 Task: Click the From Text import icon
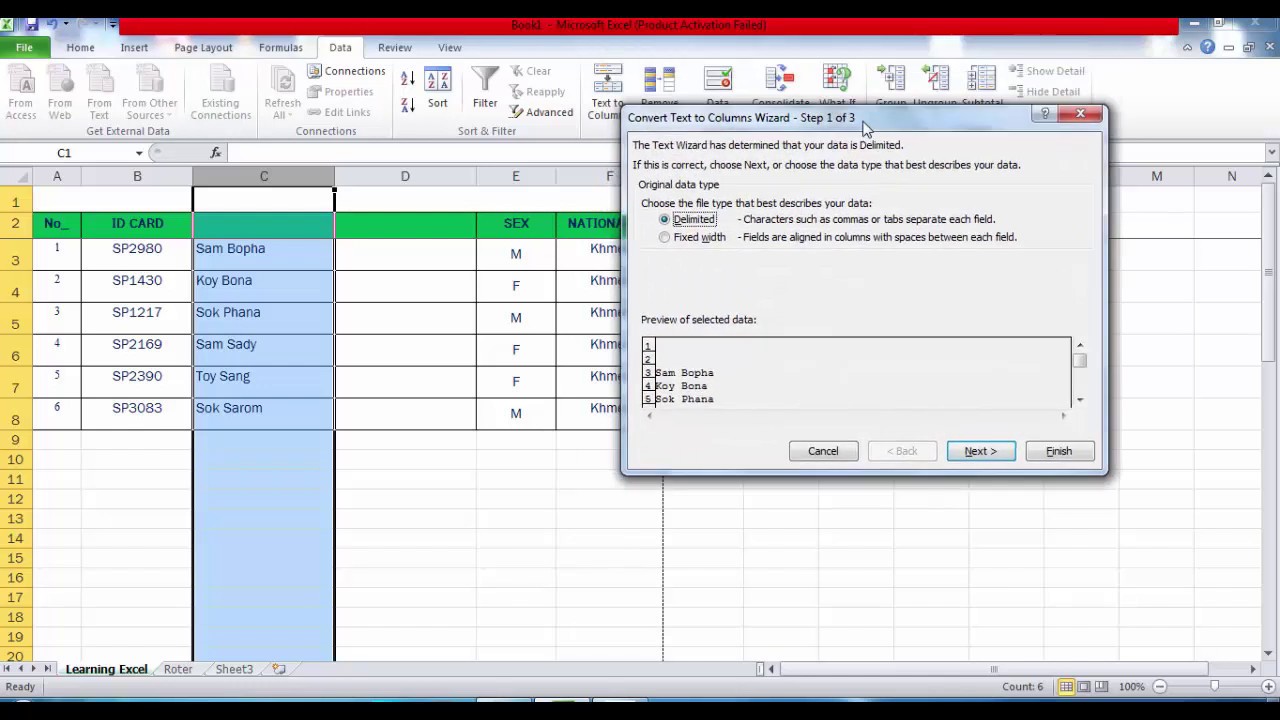(x=99, y=92)
